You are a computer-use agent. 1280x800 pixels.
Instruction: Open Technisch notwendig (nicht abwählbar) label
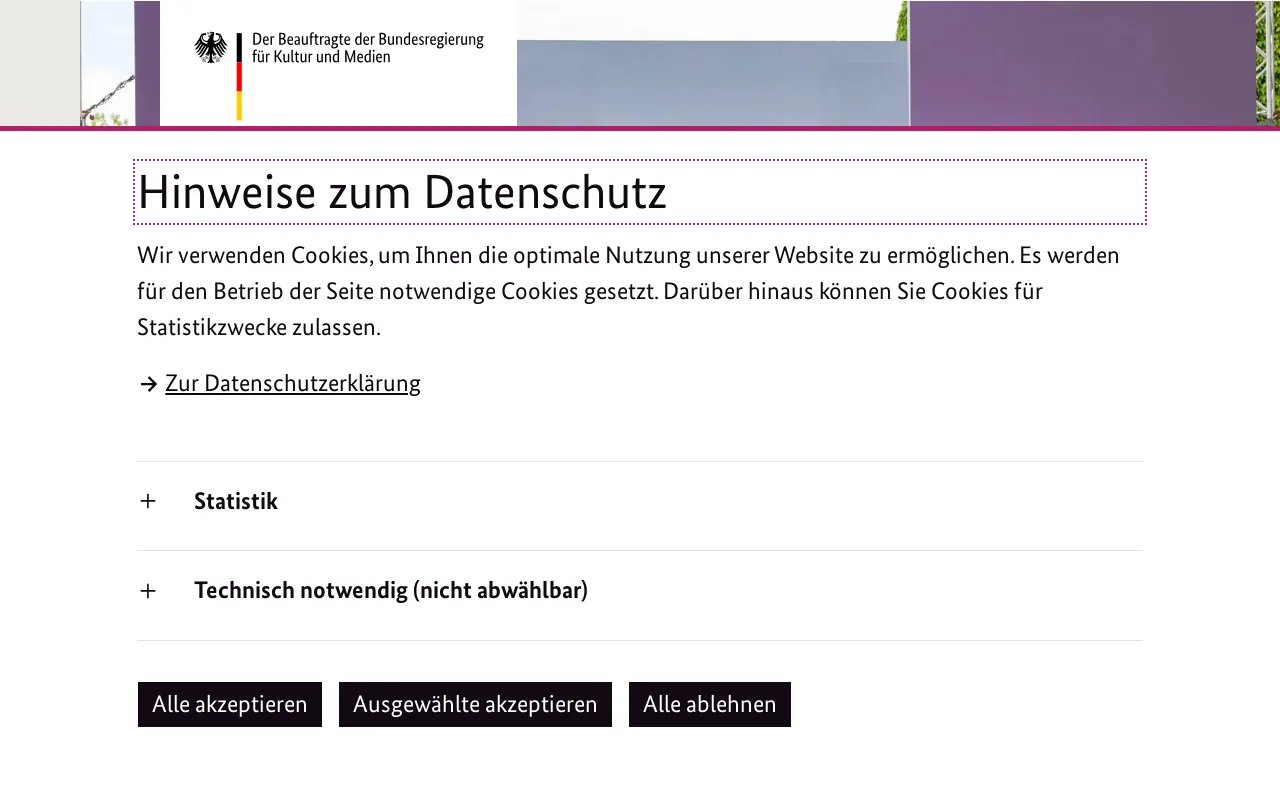tap(391, 590)
